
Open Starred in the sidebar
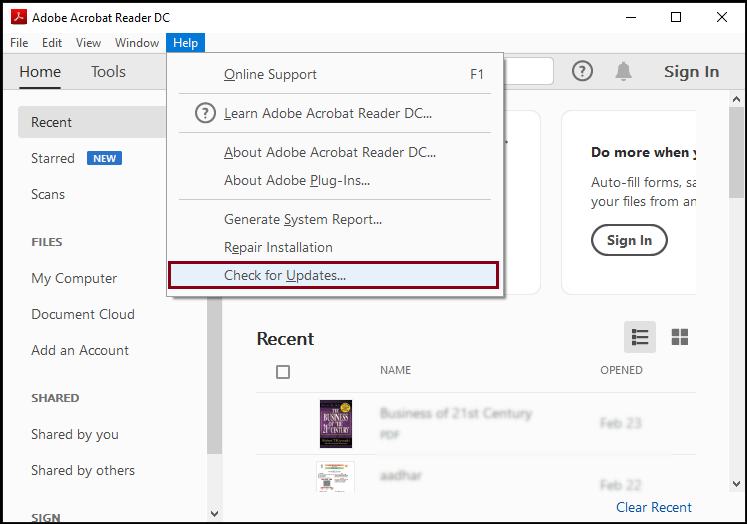point(52,158)
